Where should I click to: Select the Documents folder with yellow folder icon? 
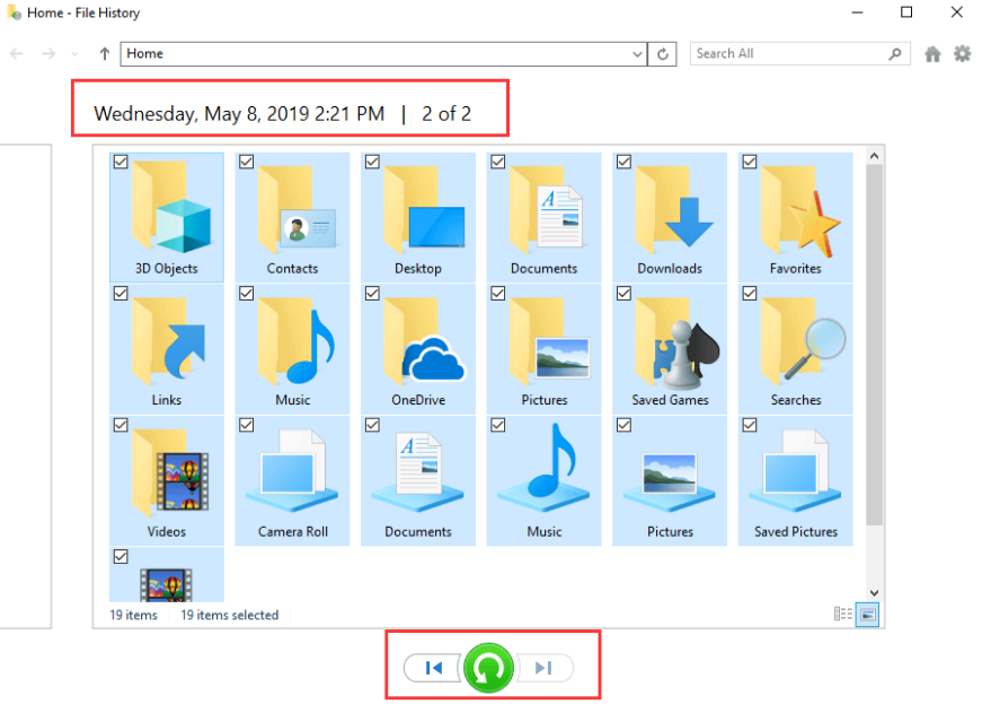tap(547, 209)
